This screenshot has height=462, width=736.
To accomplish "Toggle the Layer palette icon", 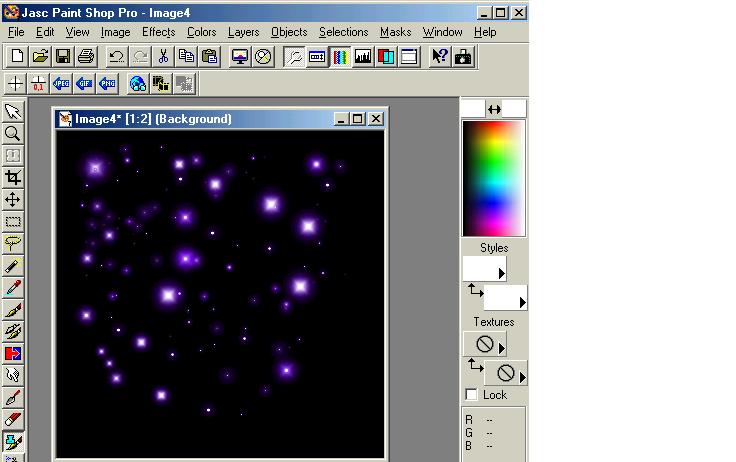I will [386, 57].
